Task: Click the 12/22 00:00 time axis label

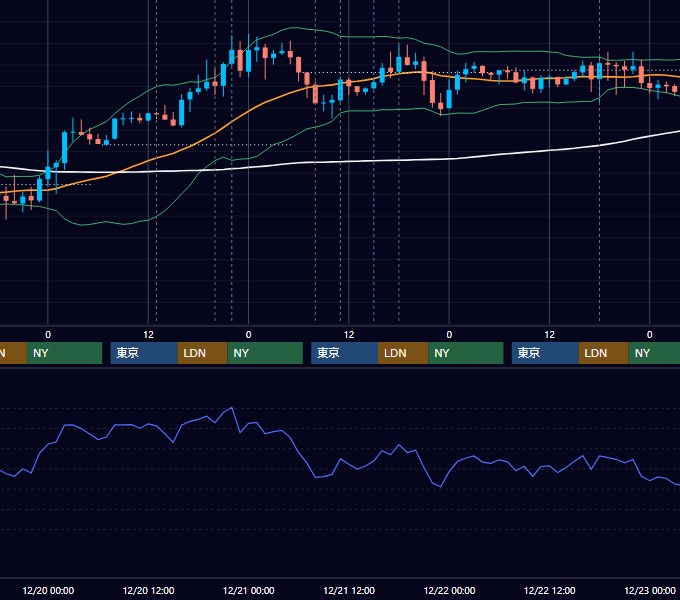Action: point(449,590)
